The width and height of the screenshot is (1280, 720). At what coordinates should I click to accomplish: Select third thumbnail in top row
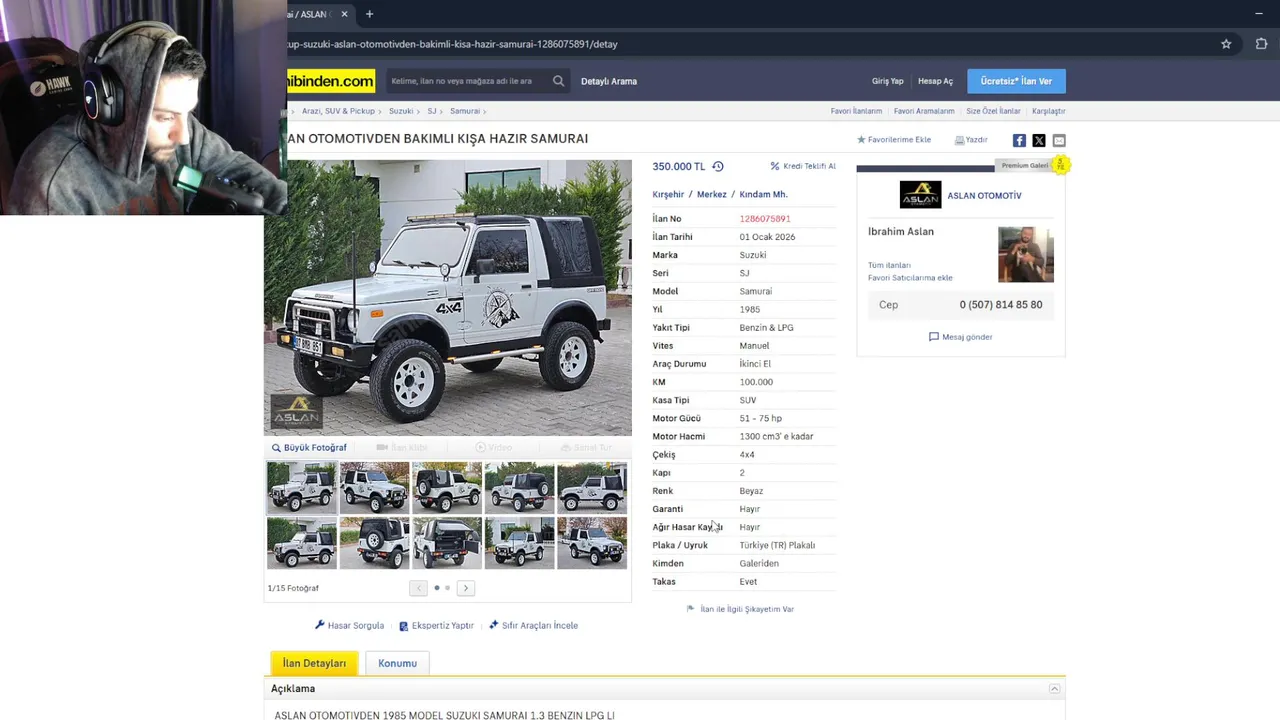447,488
